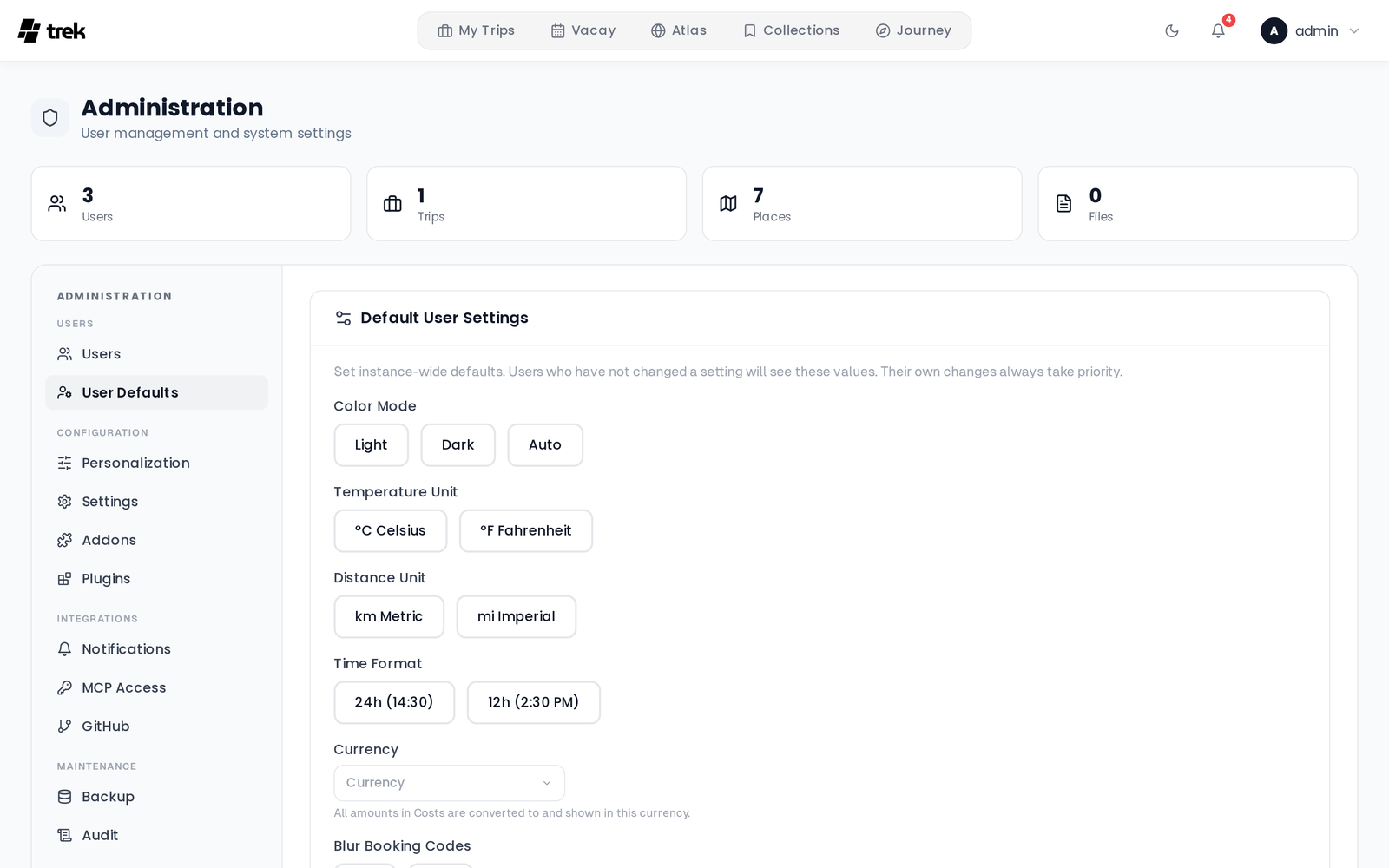This screenshot has width=1389, height=868.
Task: Open the MCP Access section
Action: point(156,687)
